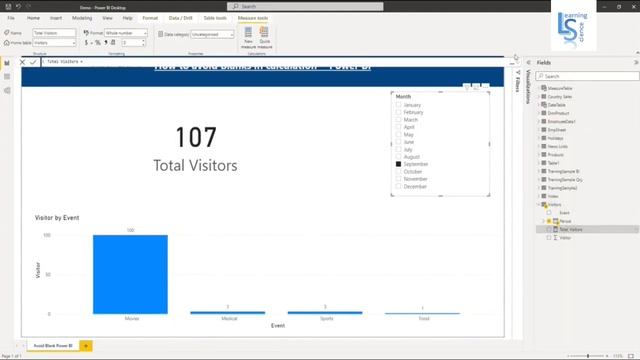Screen dimensions: 640x360
Task: Expand the Period hierarchy under Visitors
Action: tap(544, 221)
